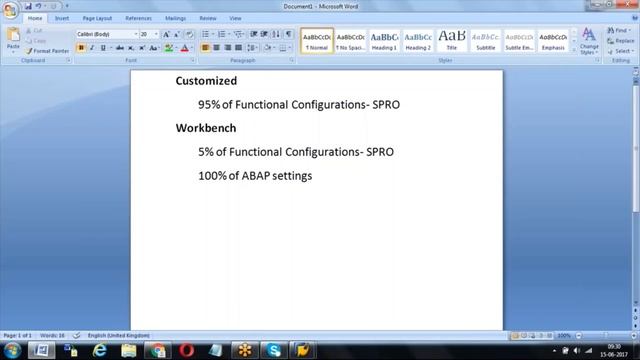Save document from Quick Access Toolbar
The height and width of the screenshot is (360, 640).
[x=28, y=6]
